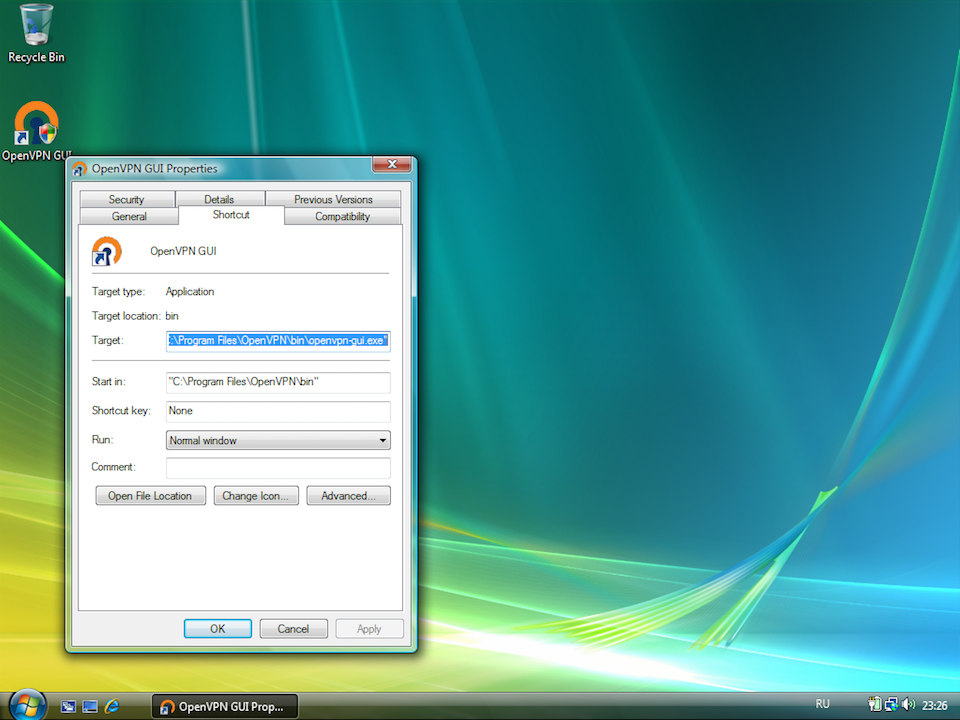Screen dimensions: 960x720
Task: Click the Cancel button
Action: click(x=293, y=629)
